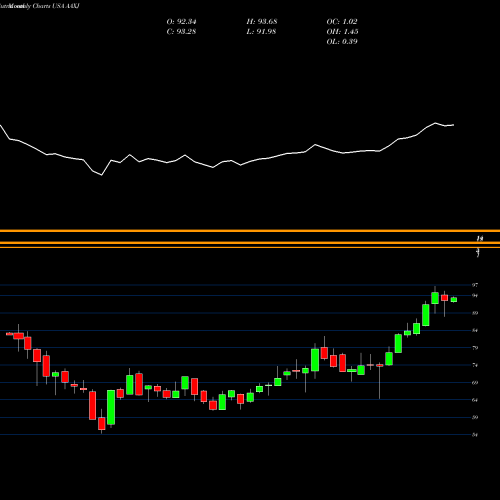Image resolution: width=500 pixels, height=500 pixels.
Task: Click the chart title ending in USA AAXJ
Action: tap(40, 6)
